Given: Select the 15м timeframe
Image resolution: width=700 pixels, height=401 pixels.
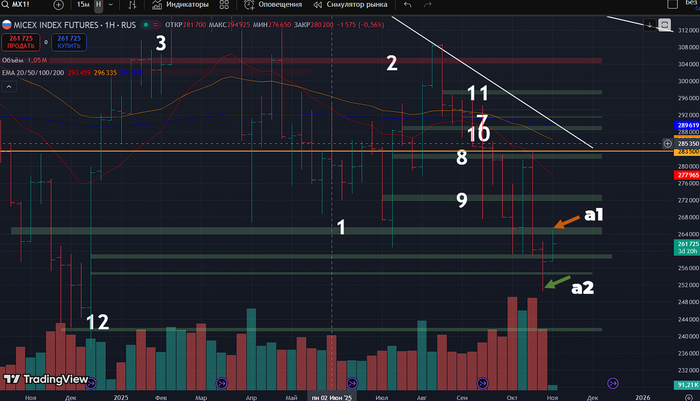Looking at the screenshot, I should tap(84, 5).
